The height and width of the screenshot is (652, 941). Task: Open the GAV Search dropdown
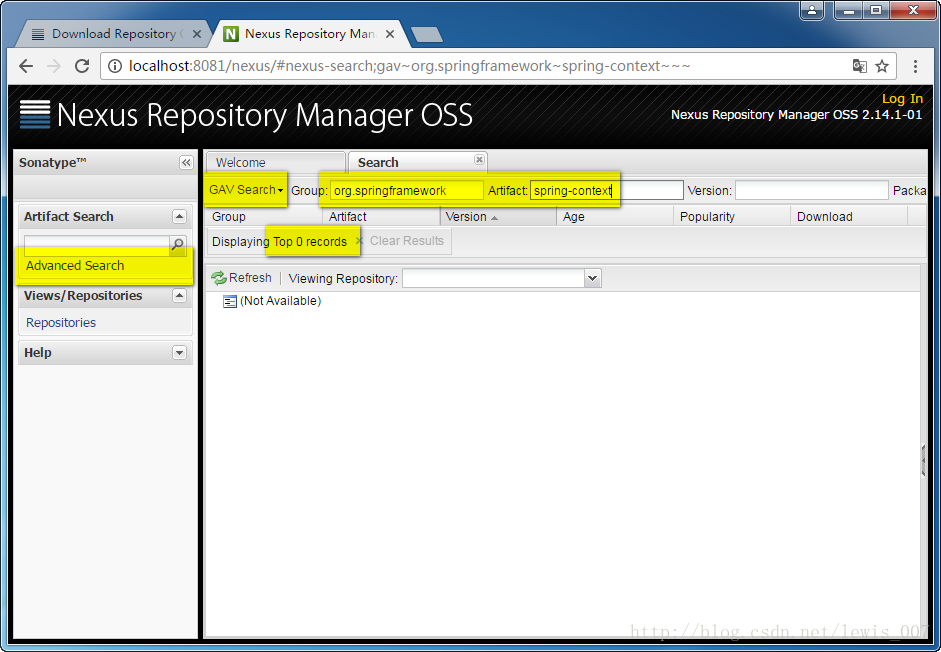point(246,190)
